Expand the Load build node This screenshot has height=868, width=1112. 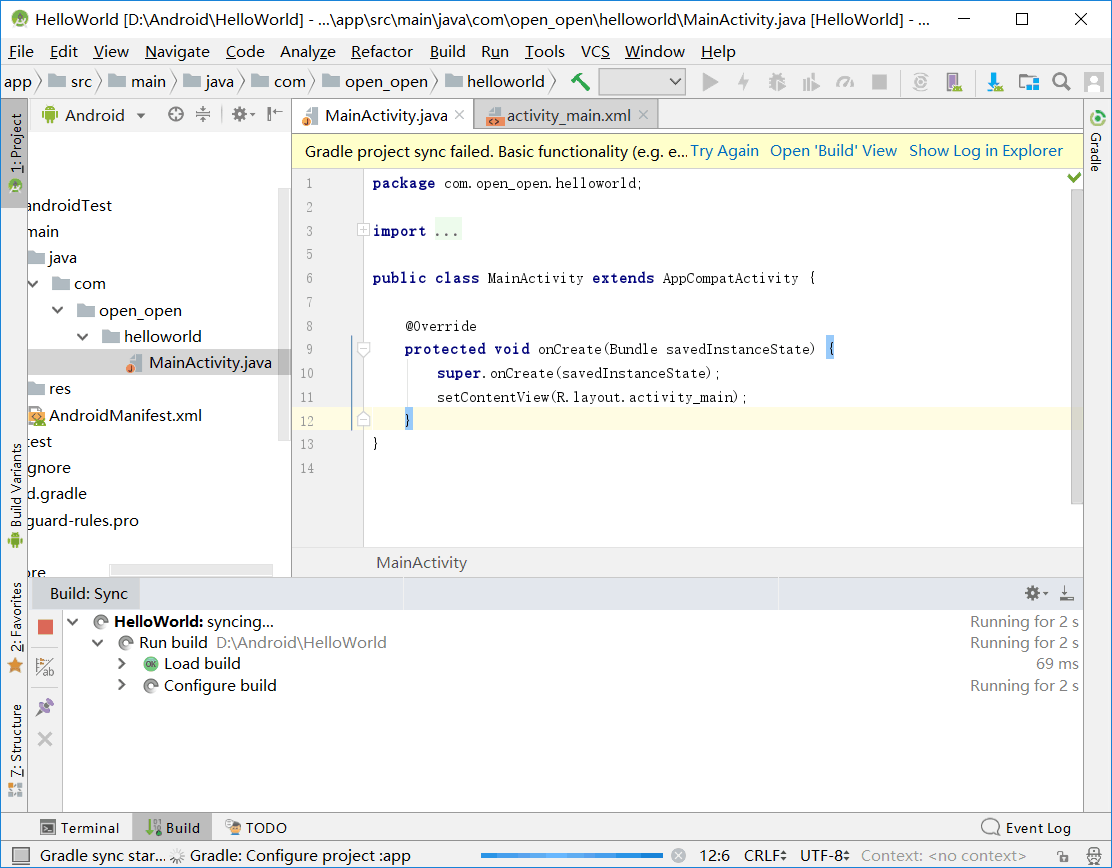[122, 664]
